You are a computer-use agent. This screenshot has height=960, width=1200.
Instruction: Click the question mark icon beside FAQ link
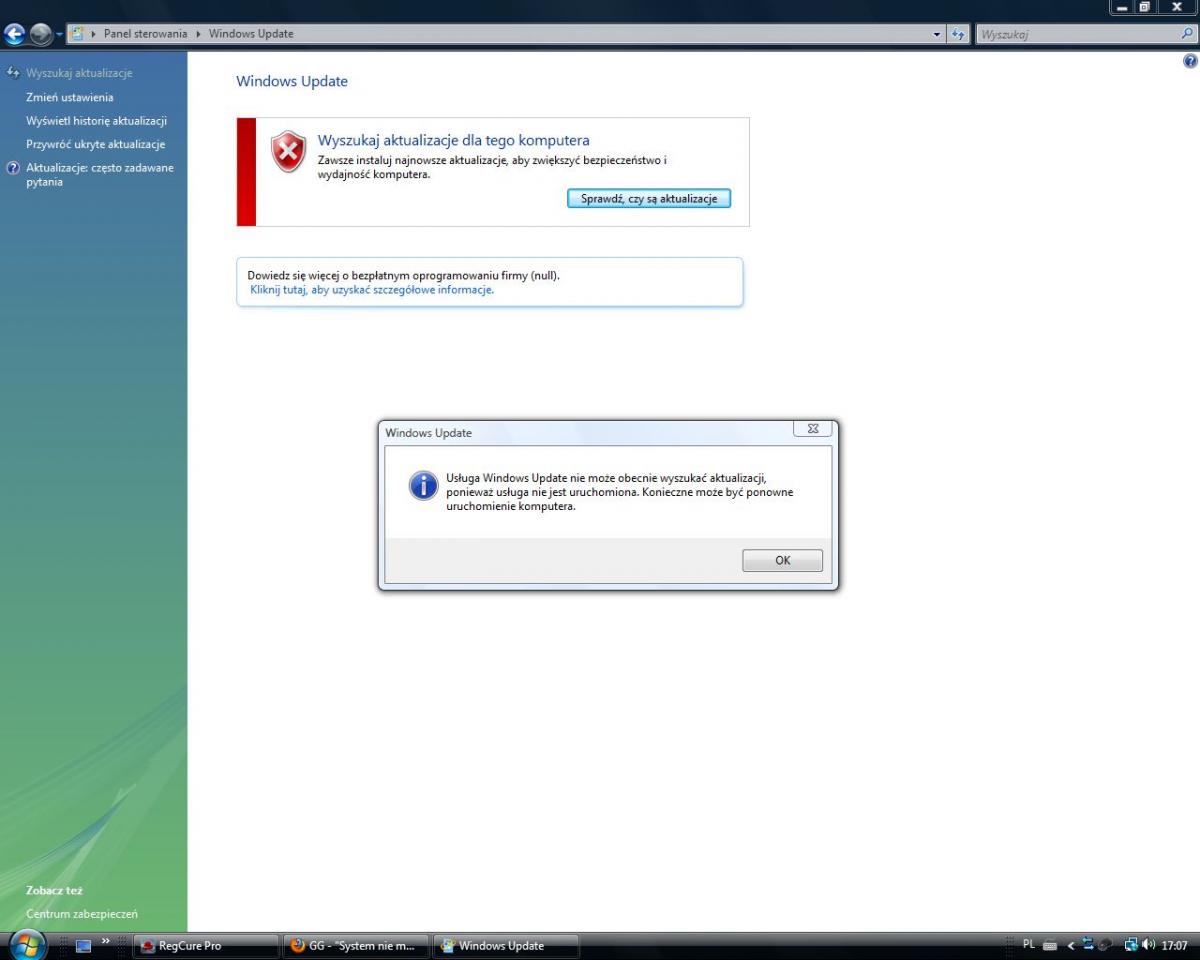pos(13,168)
